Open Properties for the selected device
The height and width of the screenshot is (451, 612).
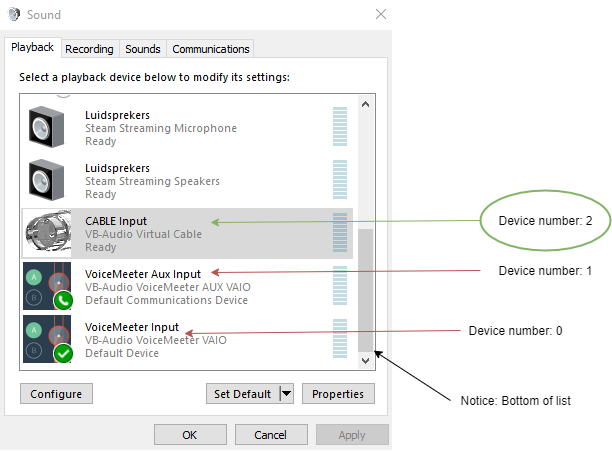[338, 394]
